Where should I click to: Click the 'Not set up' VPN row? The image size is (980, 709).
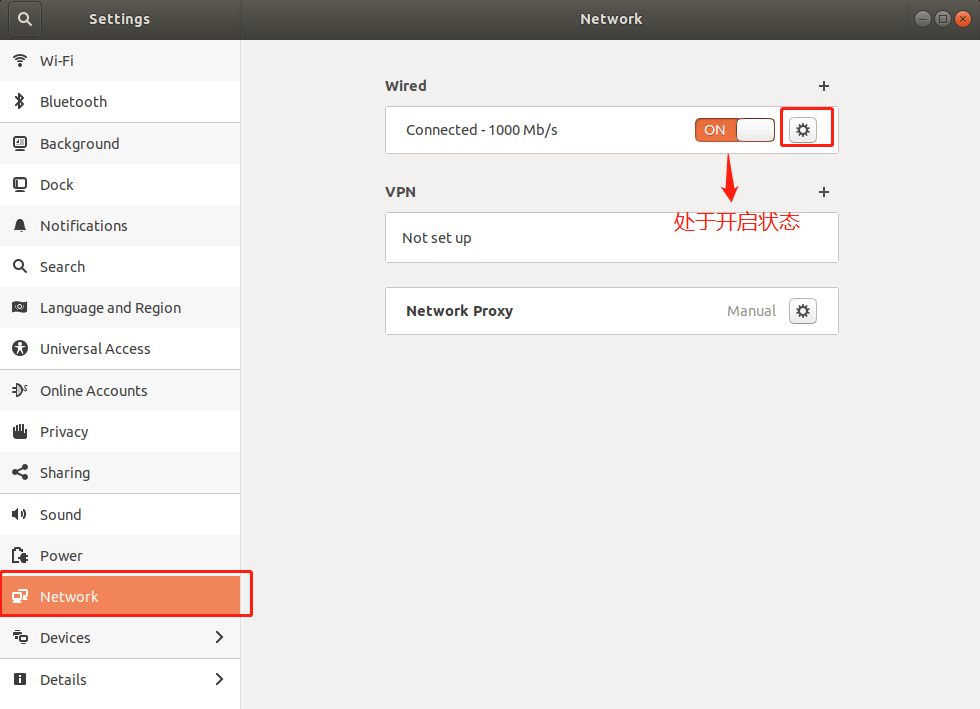click(612, 238)
